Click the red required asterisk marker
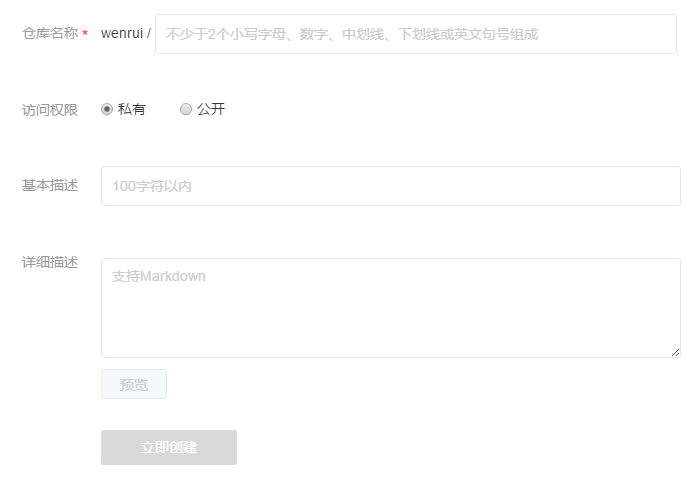This screenshot has height=484, width=696. tap(85, 35)
